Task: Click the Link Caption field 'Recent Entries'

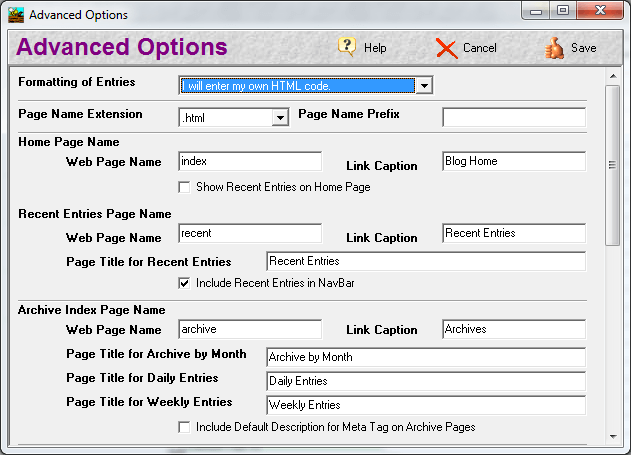Action: tap(514, 233)
